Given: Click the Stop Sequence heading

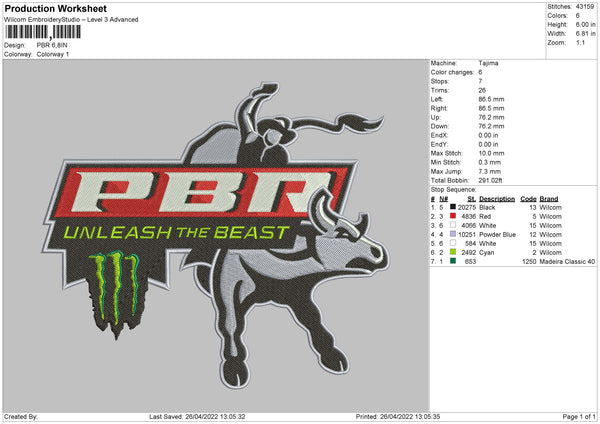Looking at the screenshot, I should click(453, 190).
